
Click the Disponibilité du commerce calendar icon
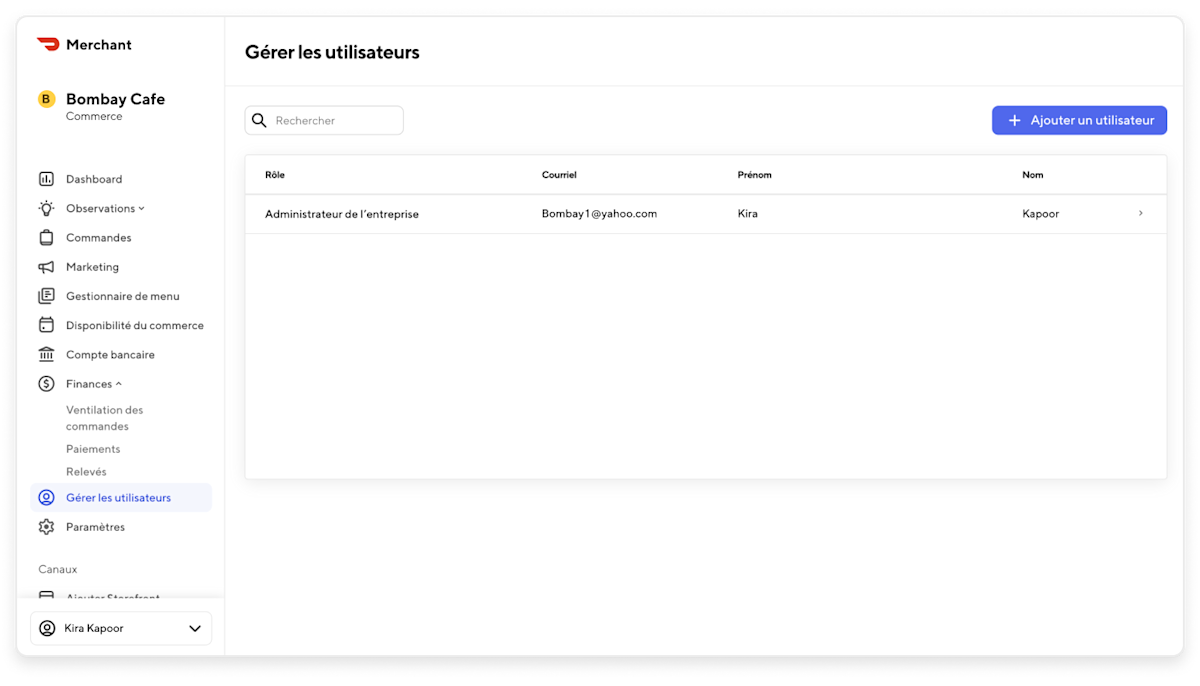[x=46, y=325]
